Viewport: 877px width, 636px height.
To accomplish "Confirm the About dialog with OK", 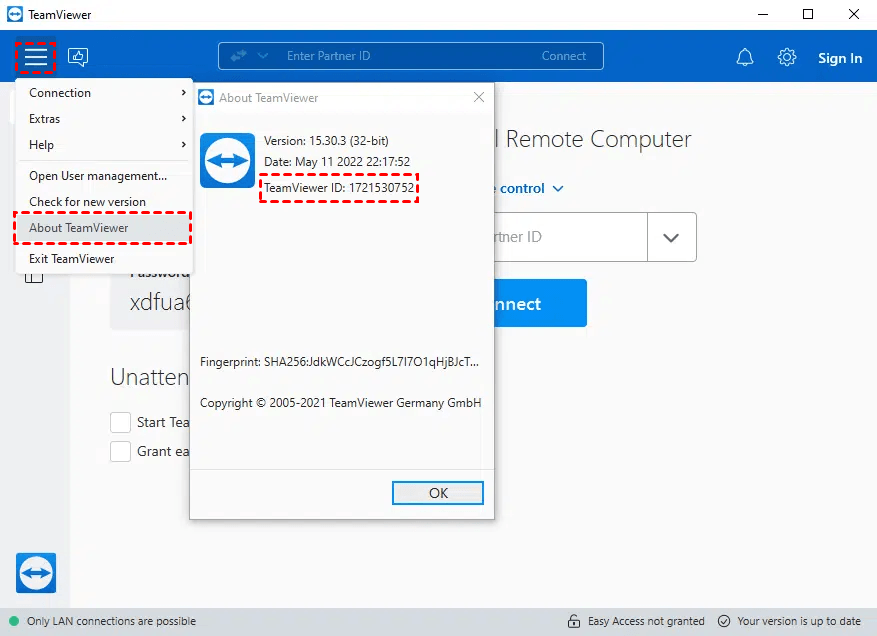I will coord(438,493).
